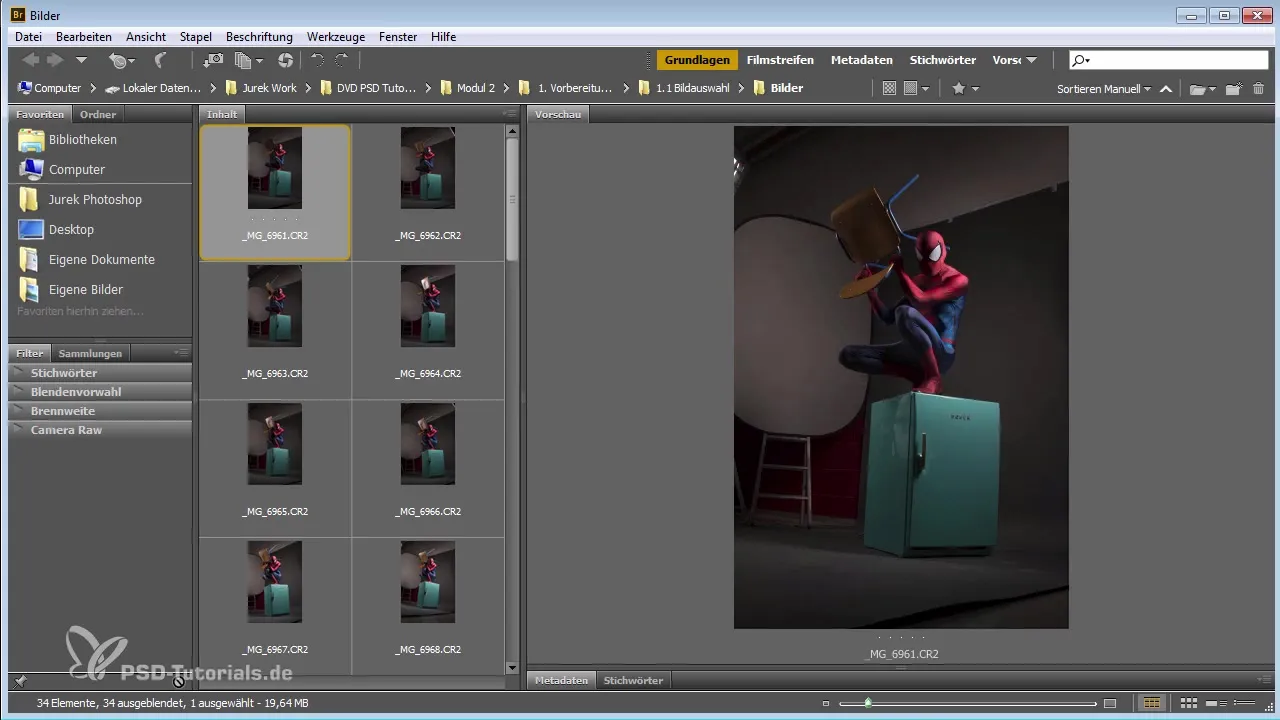The image size is (1280, 720).
Task: Click the trash delete icon
Action: pyautogui.click(x=1258, y=88)
